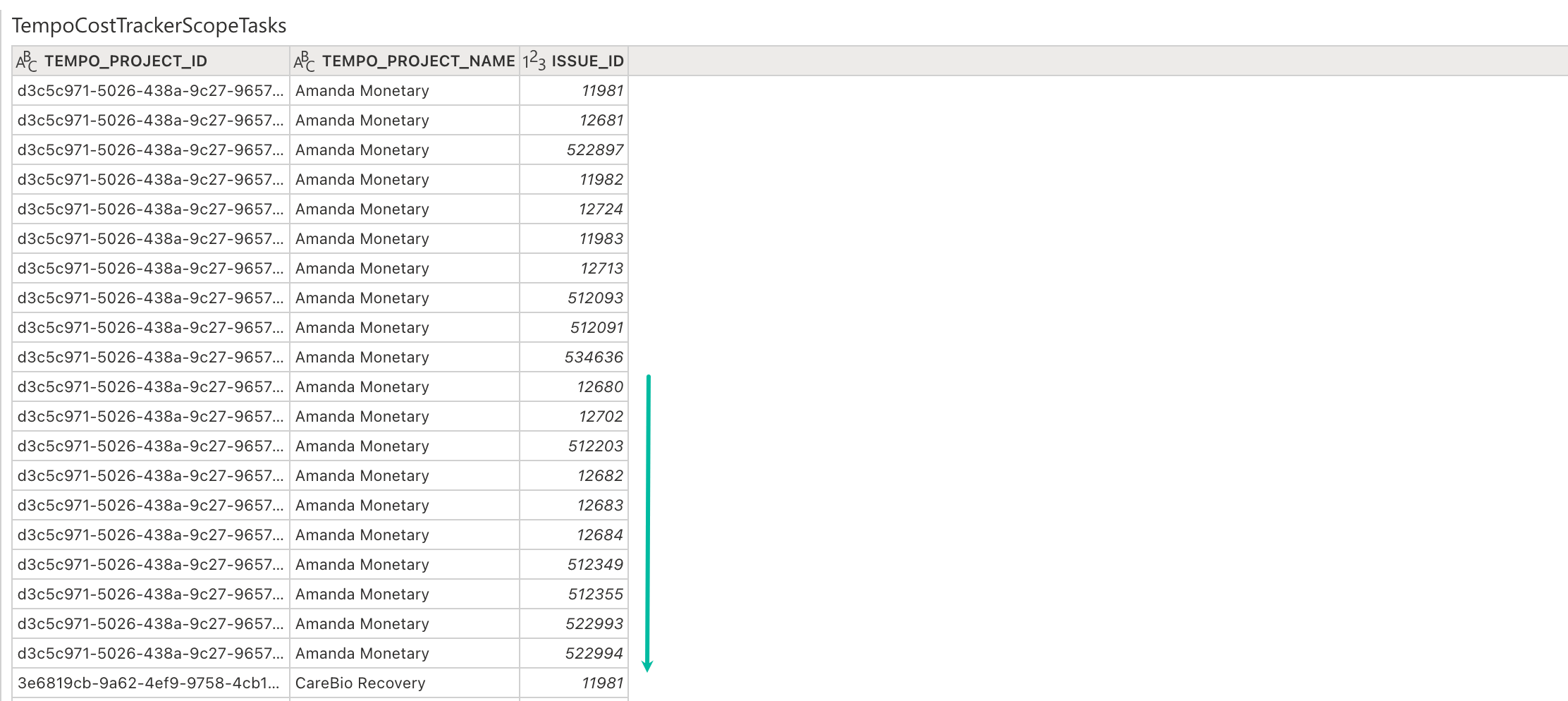Sort by the ISSUE_ID column header

coord(587,61)
